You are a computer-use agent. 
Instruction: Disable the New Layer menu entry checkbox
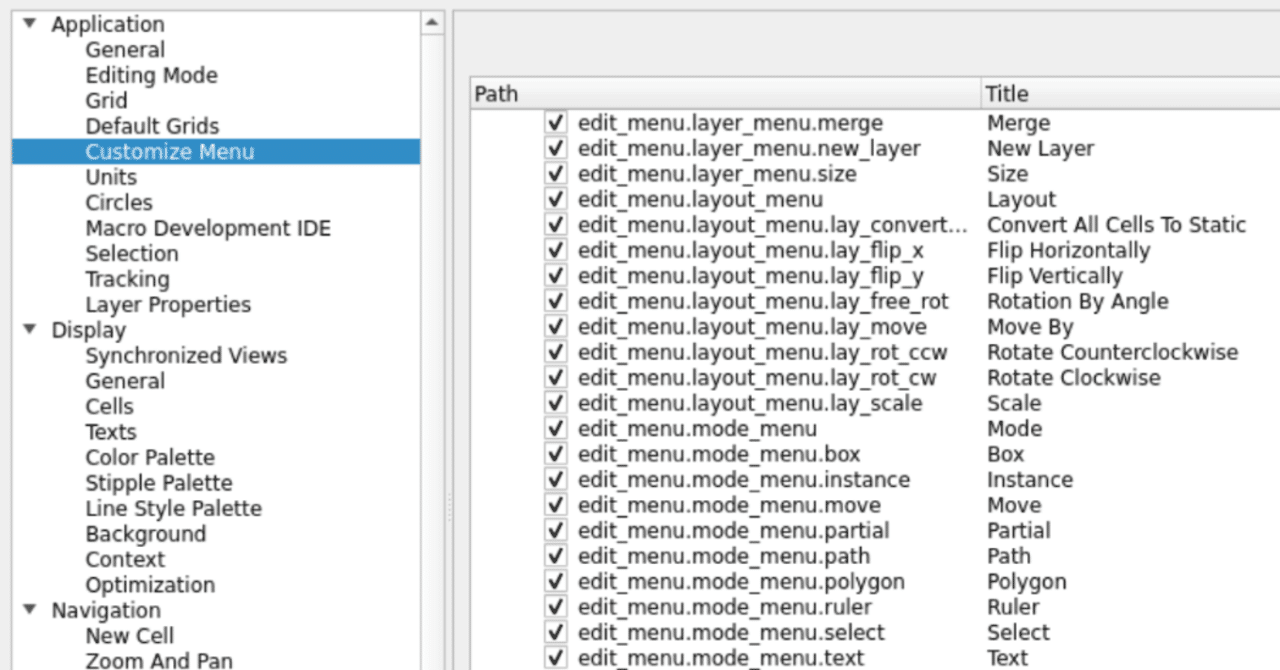(x=555, y=148)
